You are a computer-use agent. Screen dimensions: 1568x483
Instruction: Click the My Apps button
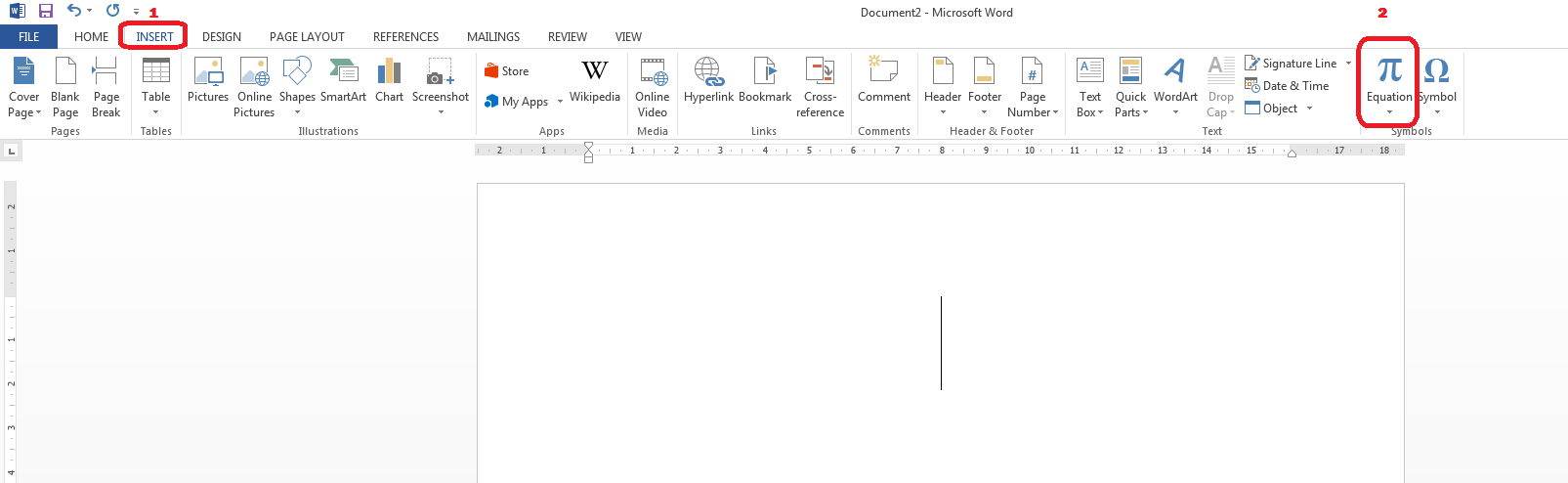click(517, 102)
